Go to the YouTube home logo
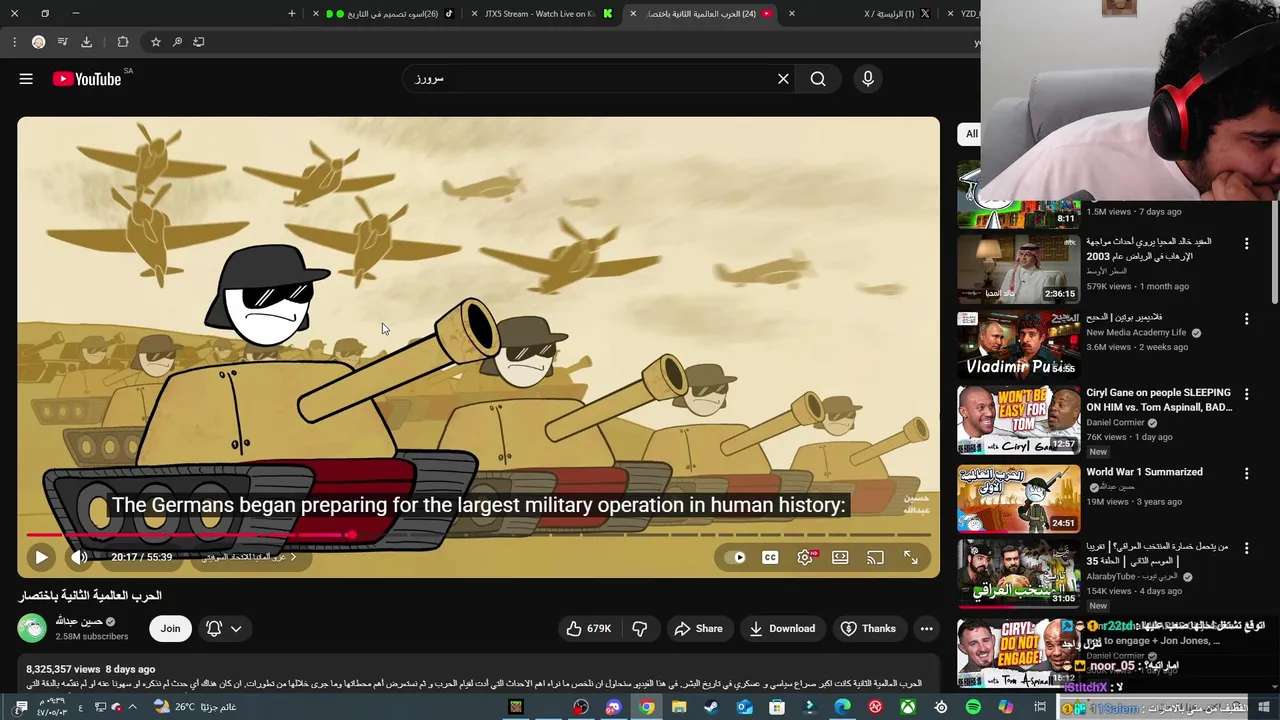1280x720 pixels. pyautogui.click(x=87, y=79)
